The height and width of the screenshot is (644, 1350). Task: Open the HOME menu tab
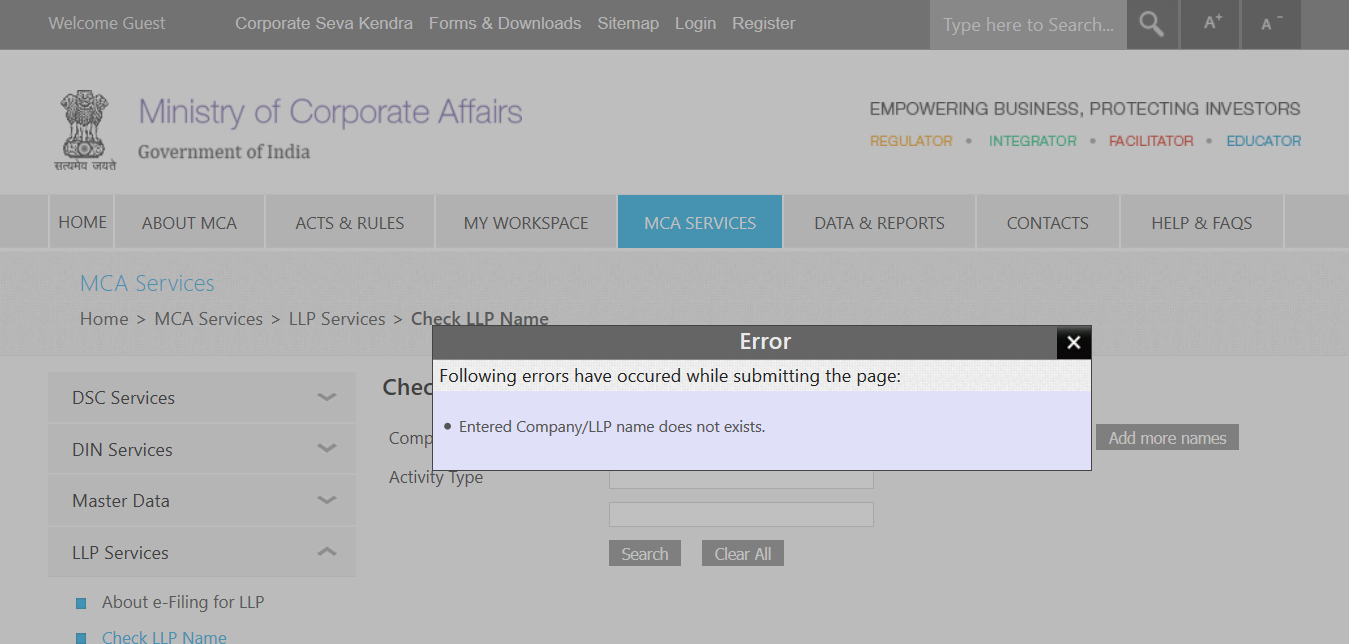[82, 222]
